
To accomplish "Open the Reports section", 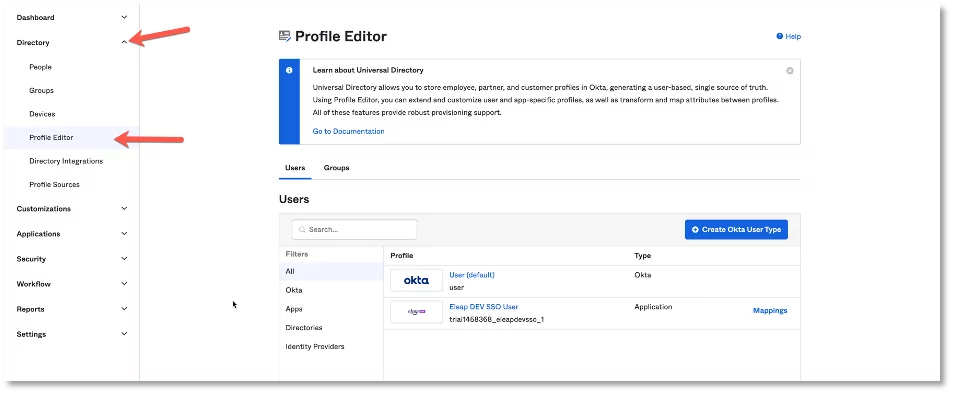I will (30, 309).
